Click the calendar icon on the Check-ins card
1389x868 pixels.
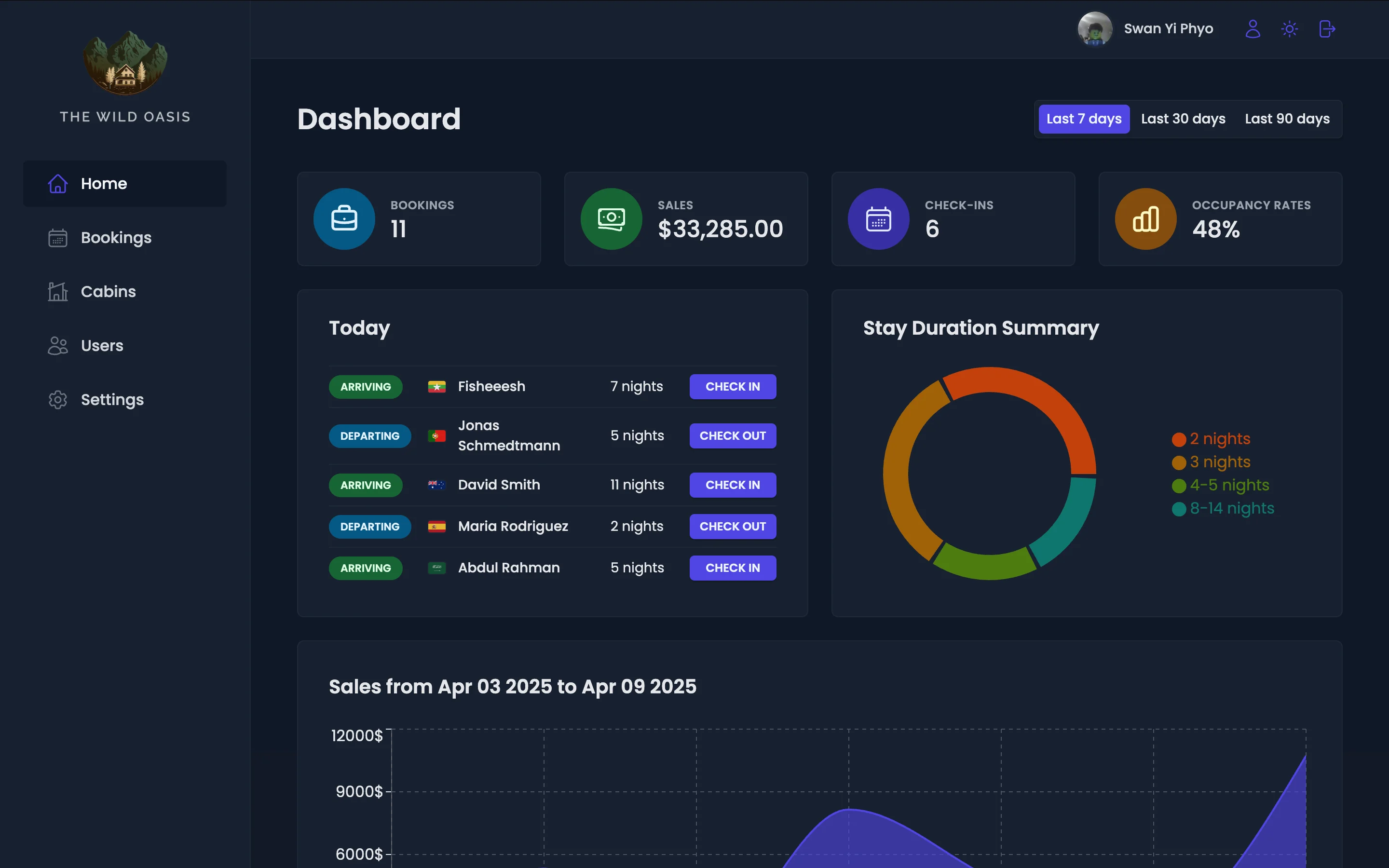click(878, 219)
